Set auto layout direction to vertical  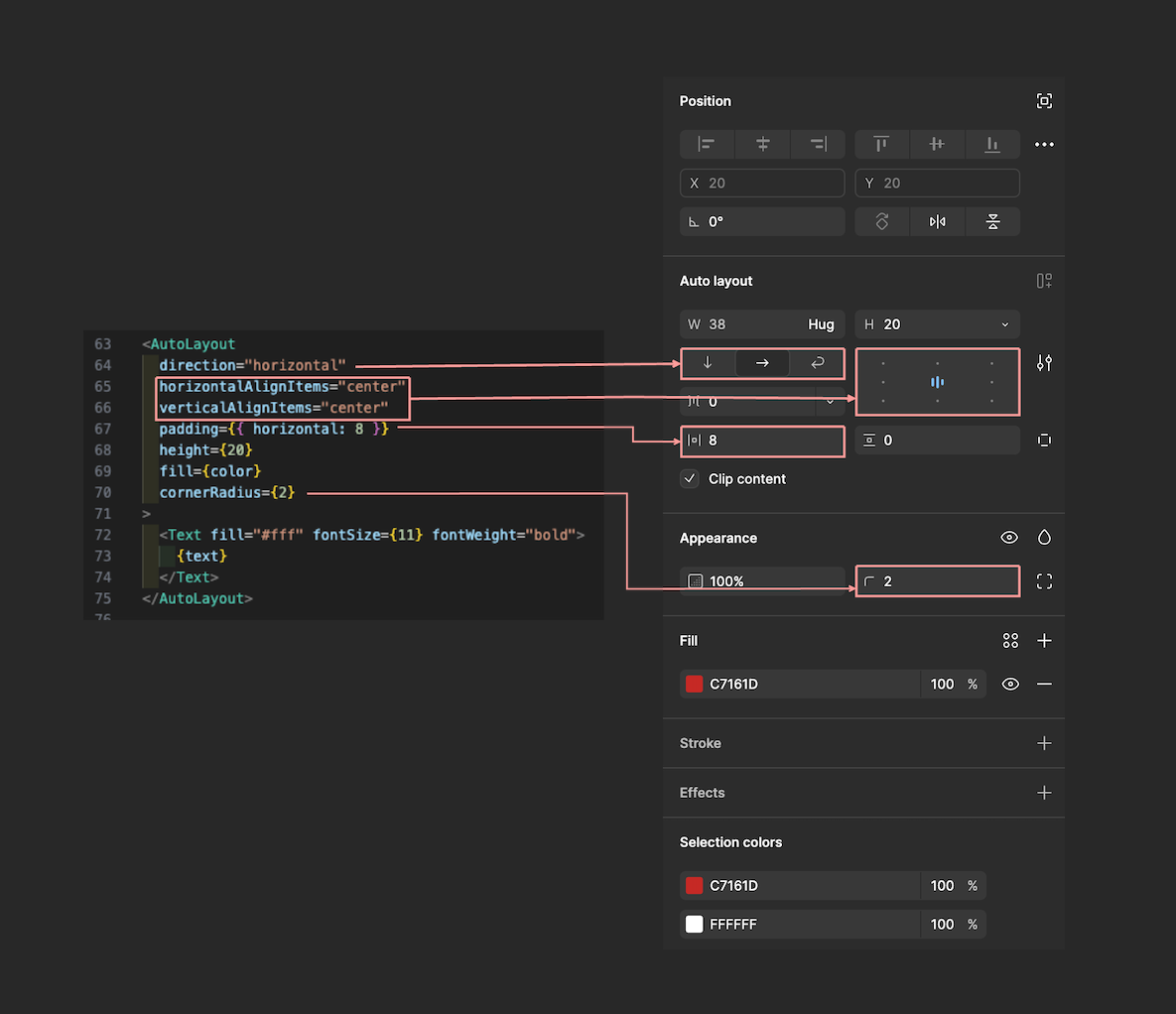708,363
